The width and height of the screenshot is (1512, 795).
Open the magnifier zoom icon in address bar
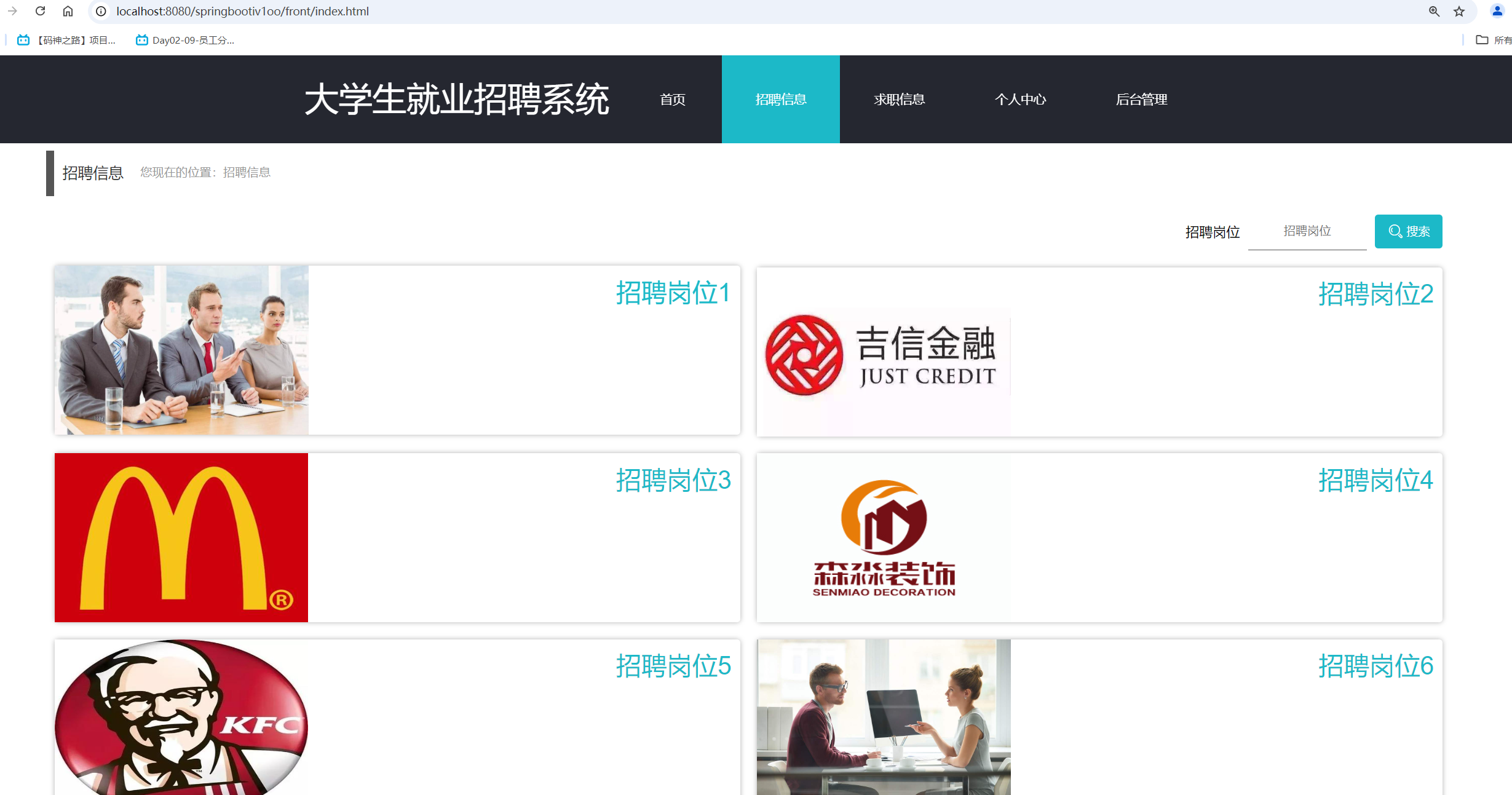tap(1434, 11)
